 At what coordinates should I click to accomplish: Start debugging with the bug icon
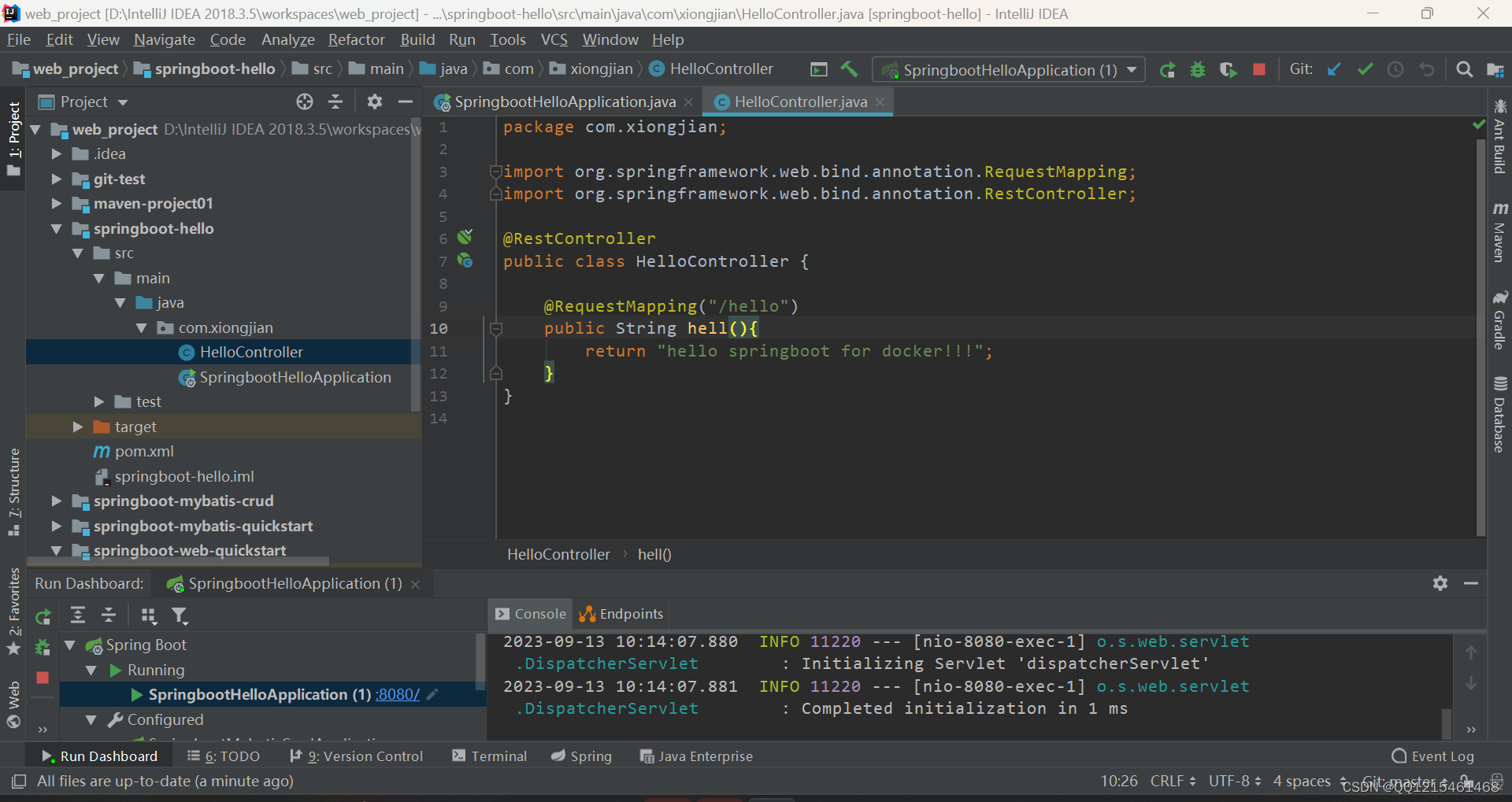click(x=1198, y=70)
